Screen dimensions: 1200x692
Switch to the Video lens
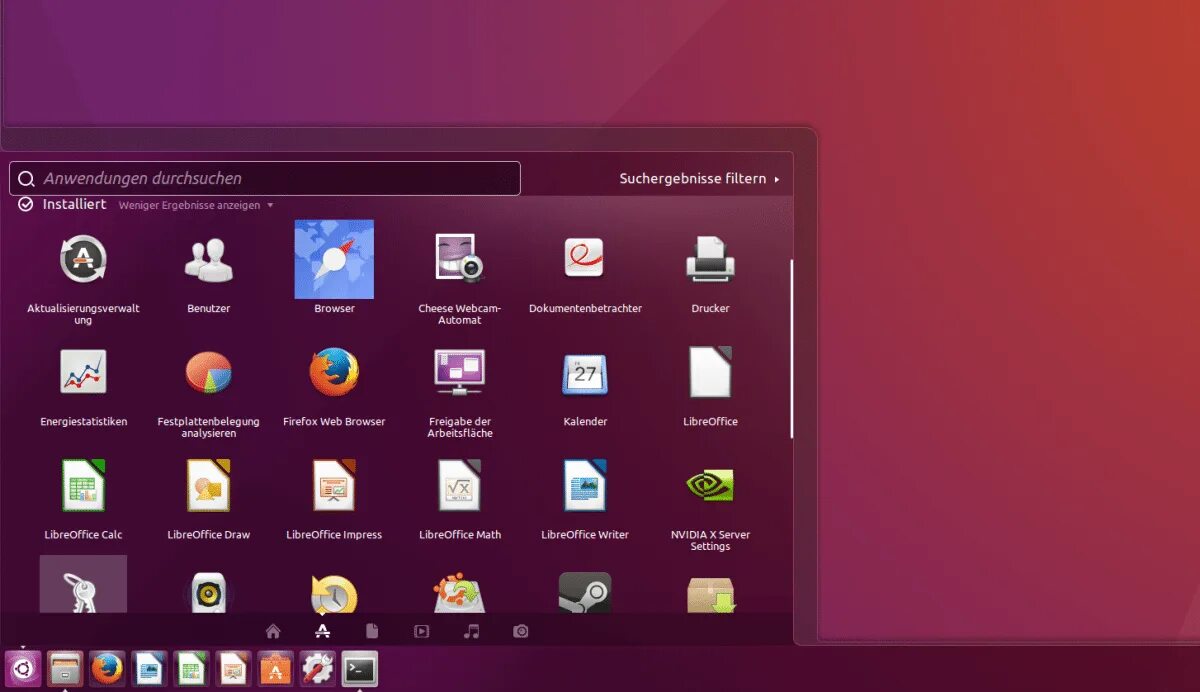[x=422, y=631]
